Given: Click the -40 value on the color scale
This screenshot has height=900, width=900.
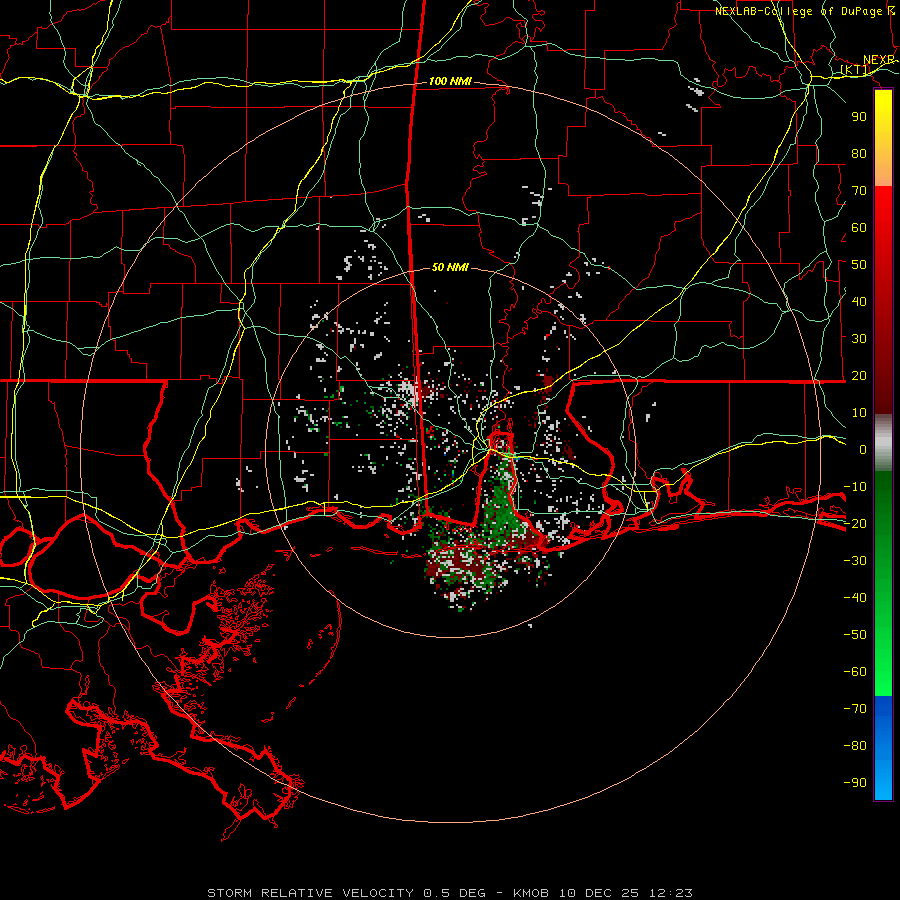Looking at the screenshot, I should pos(855,598).
